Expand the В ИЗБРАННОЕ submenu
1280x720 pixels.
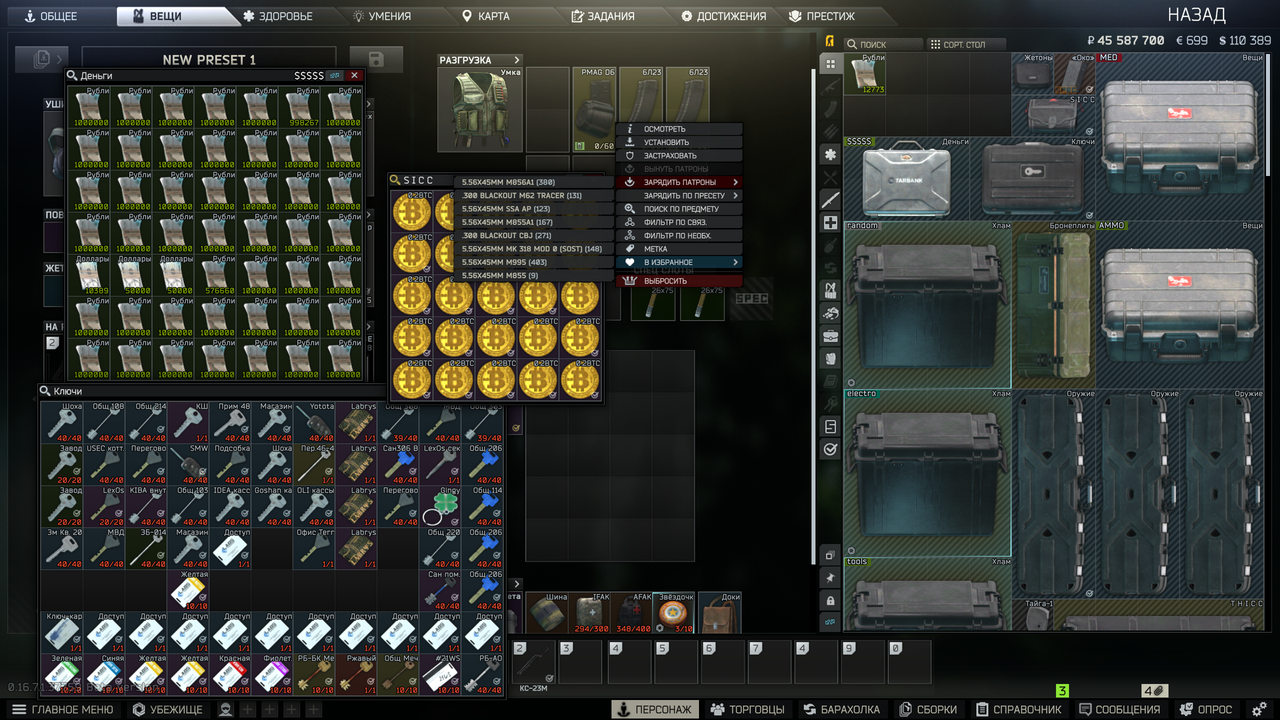(x=680, y=262)
